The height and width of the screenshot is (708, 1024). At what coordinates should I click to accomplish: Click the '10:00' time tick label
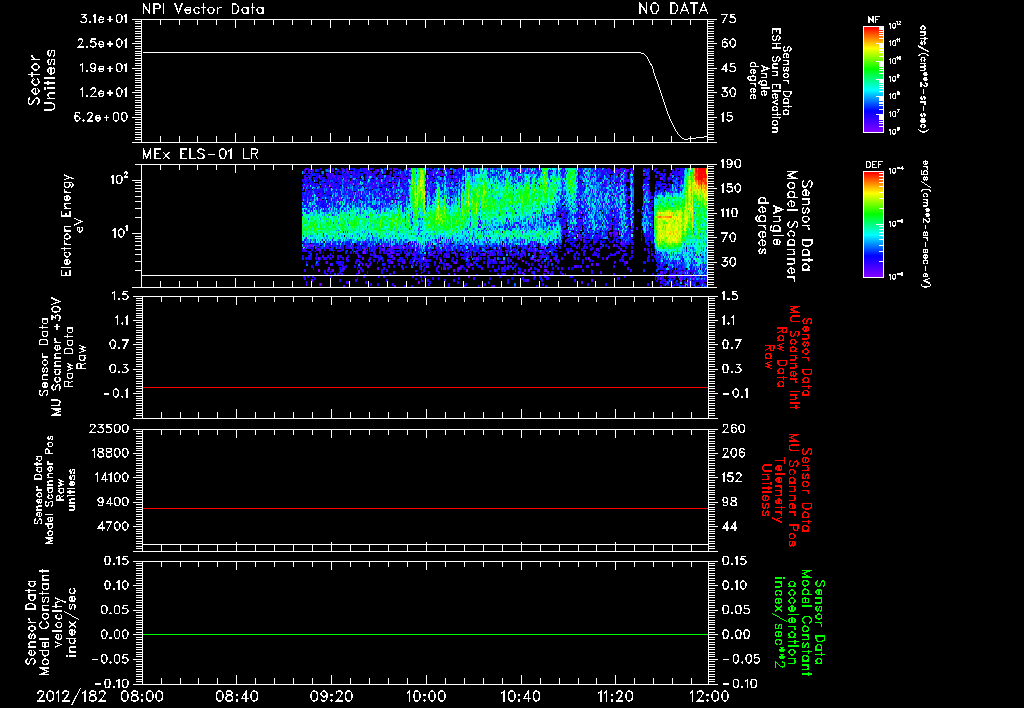coord(426,696)
